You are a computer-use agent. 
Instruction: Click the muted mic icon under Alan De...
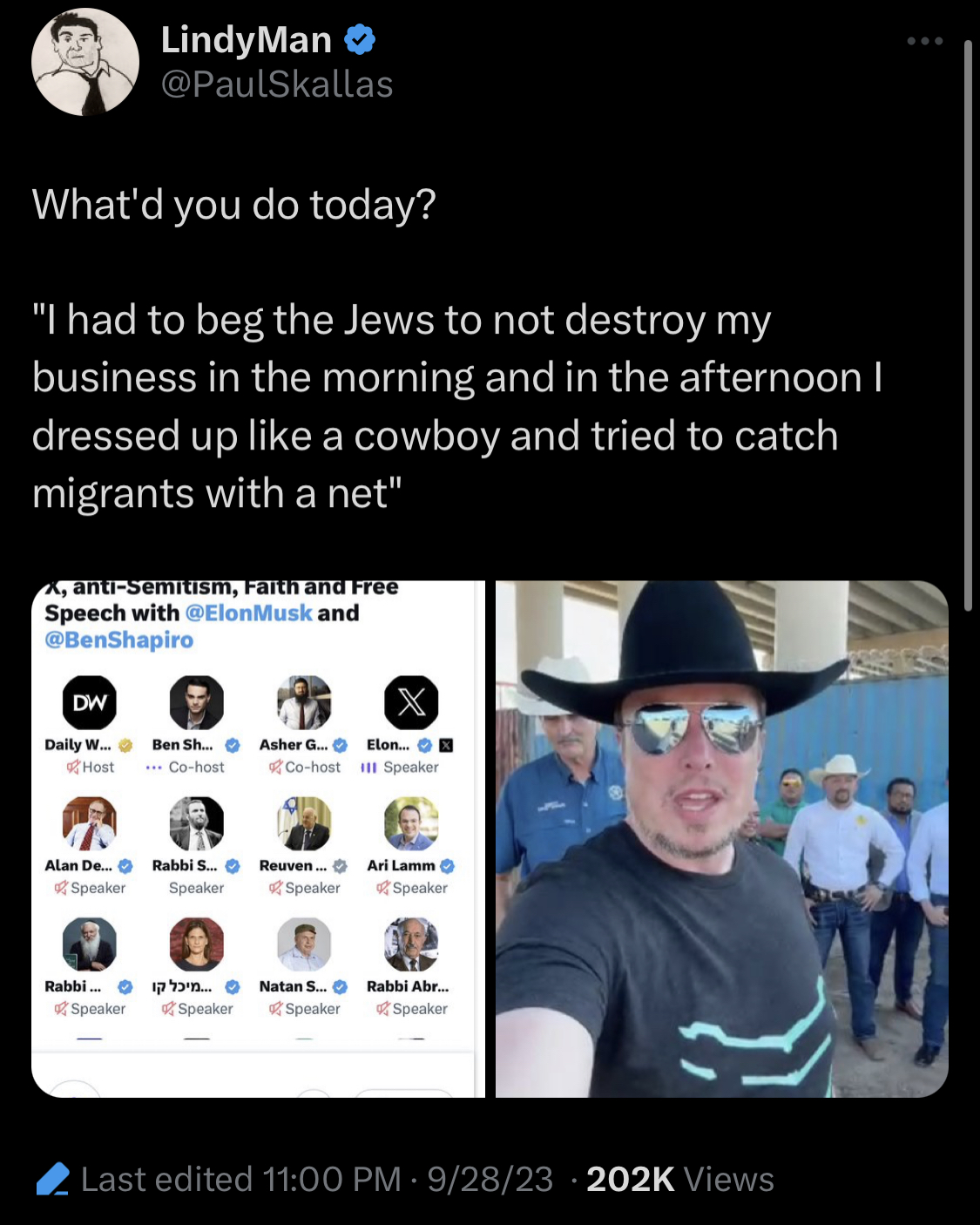coord(61,888)
